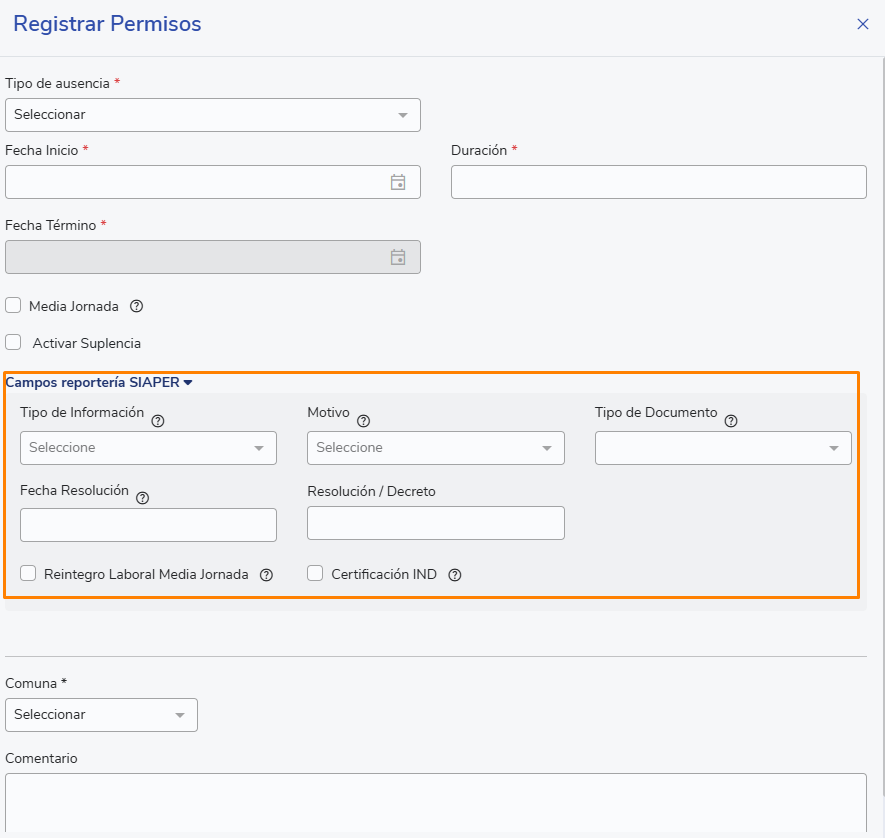Expand the Comuna dropdown
The width and height of the screenshot is (885, 838).
(x=101, y=715)
